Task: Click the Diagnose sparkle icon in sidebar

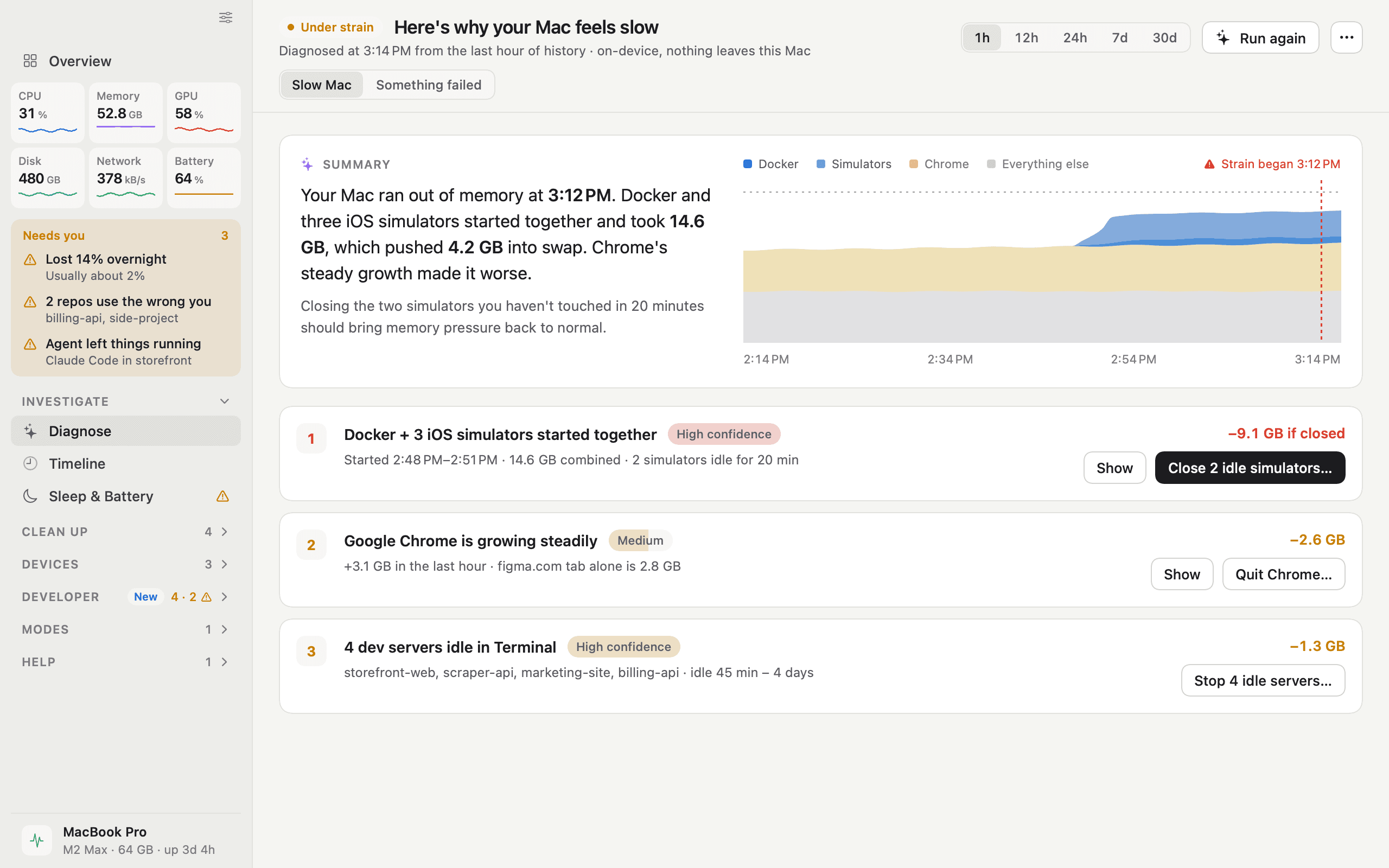Action: [30, 431]
